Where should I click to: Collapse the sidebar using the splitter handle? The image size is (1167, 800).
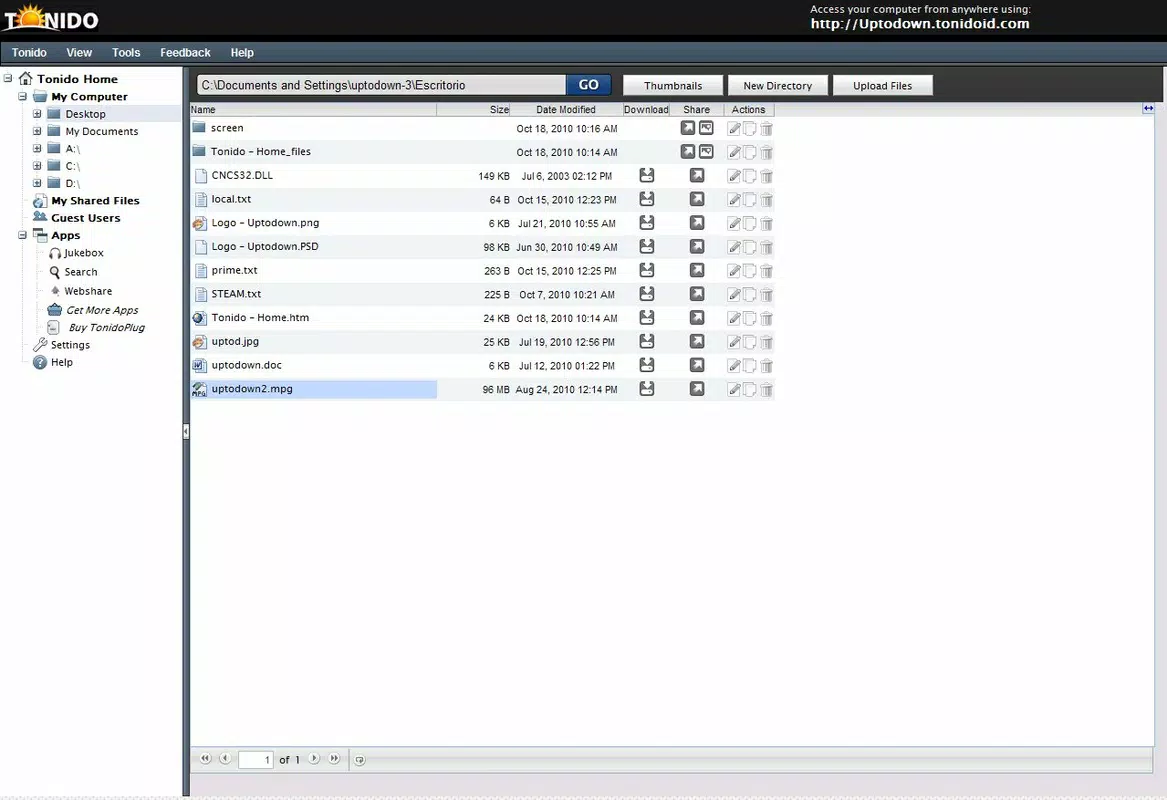pyautogui.click(x=185, y=432)
